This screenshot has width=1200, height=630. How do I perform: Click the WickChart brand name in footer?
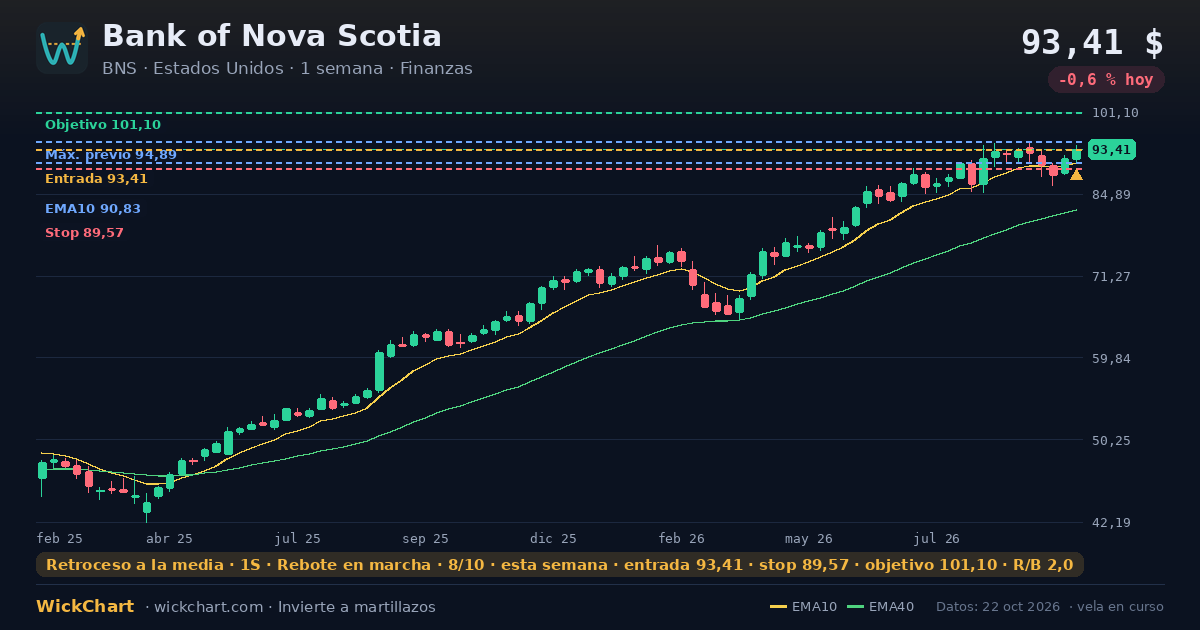tap(85, 607)
